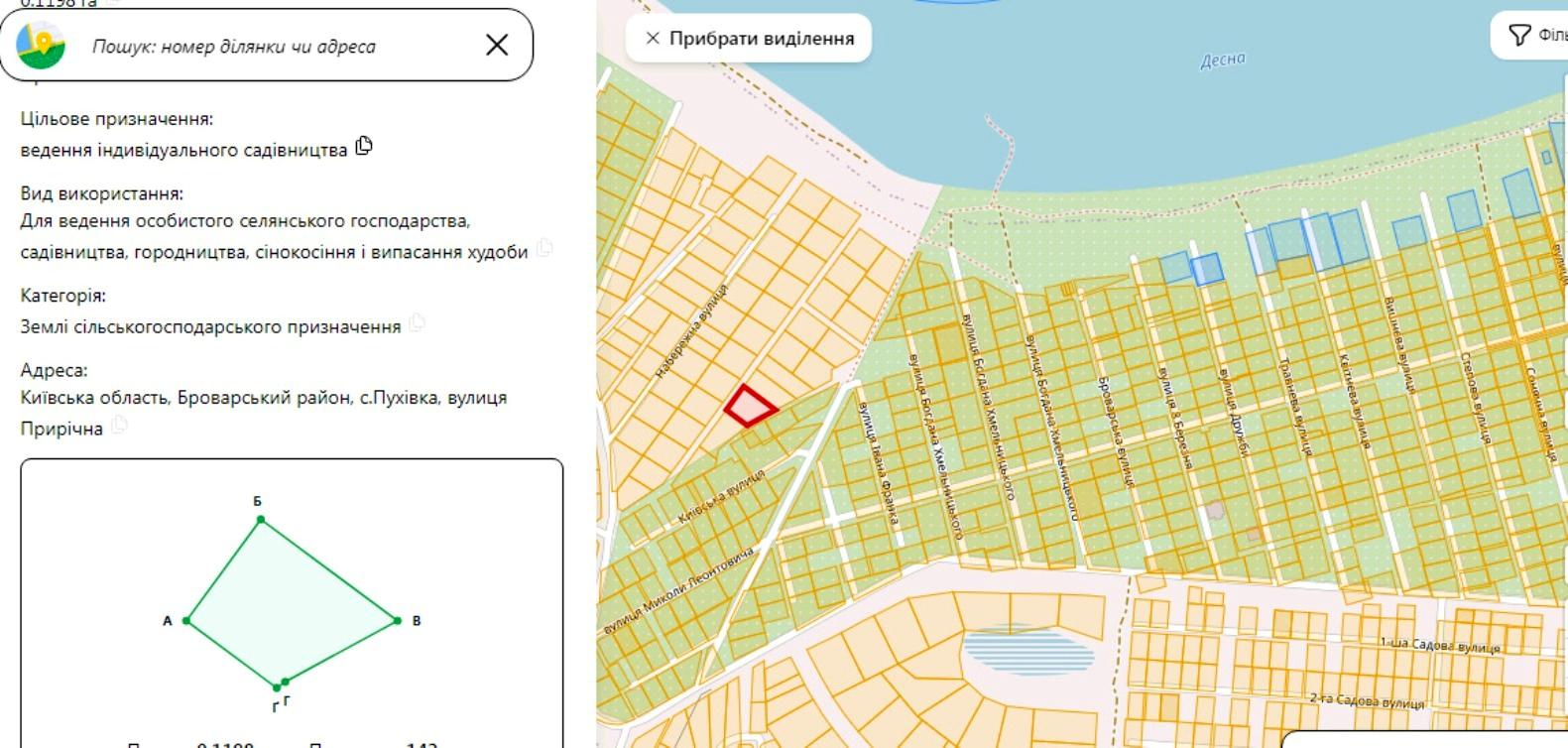Image resolution: width=1568 pixels, height=748 pixels.
Task: Click the Прибрати виділення button
Action: 749,39
